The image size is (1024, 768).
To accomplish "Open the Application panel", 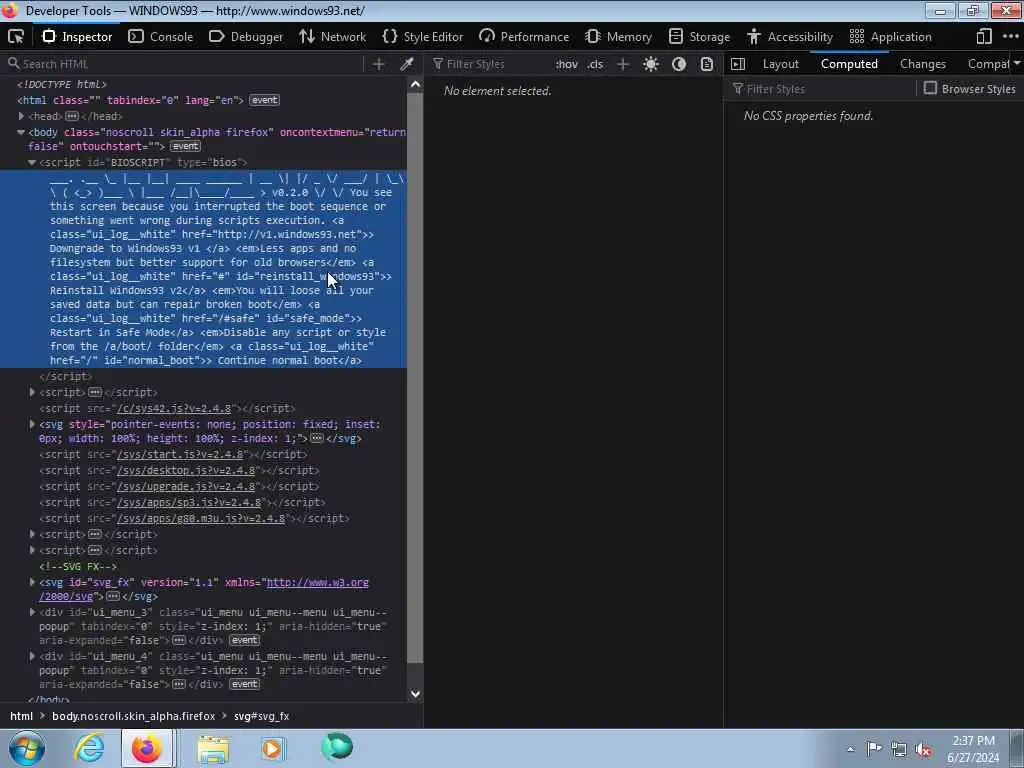I will coord(890,37).
